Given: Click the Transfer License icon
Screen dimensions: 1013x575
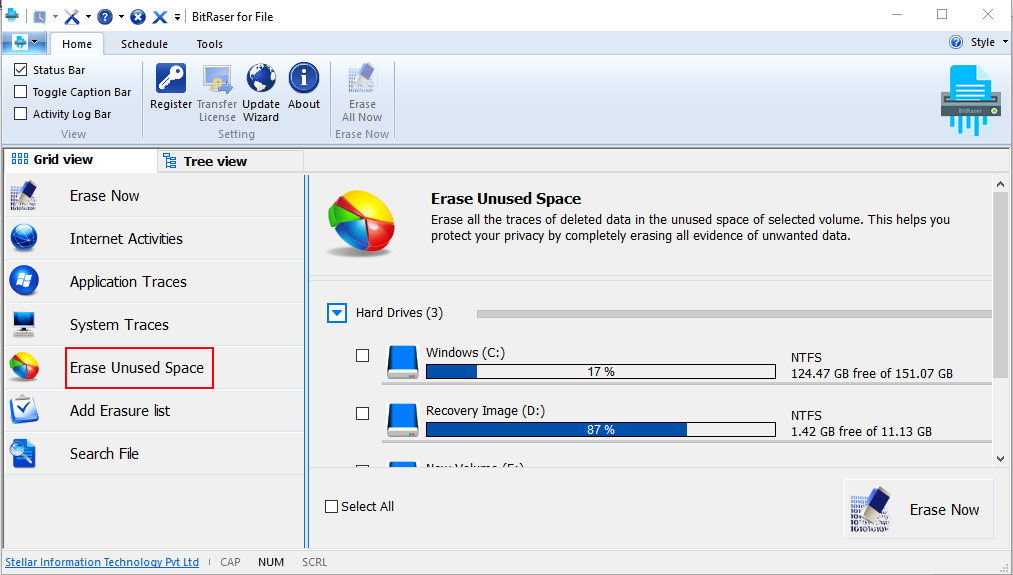Looking at the screenshot, I should pos(217,78).
